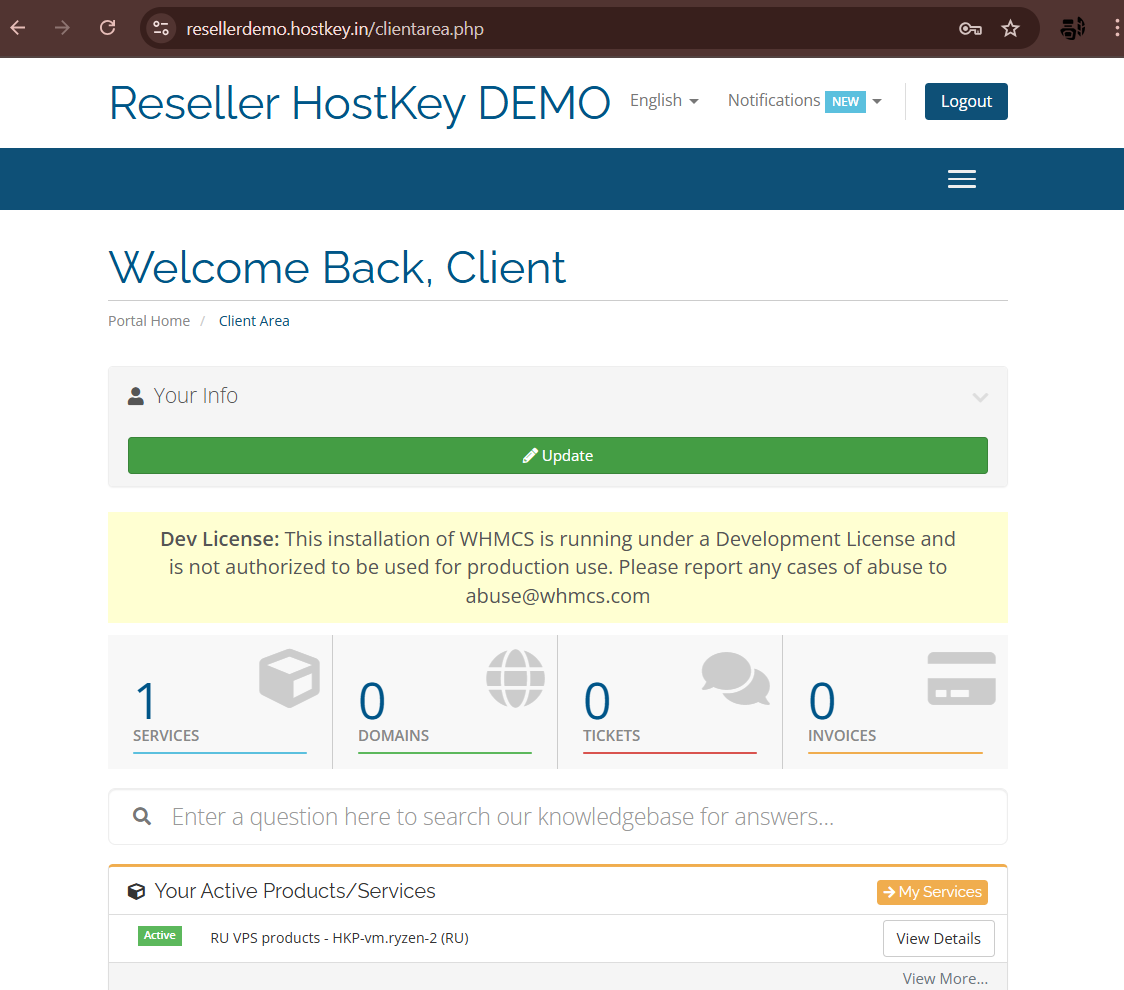The width and height of the screenshot is (1124, 990).
Task: Open the browser extension icon
Action: click(x=1072, y=29)
